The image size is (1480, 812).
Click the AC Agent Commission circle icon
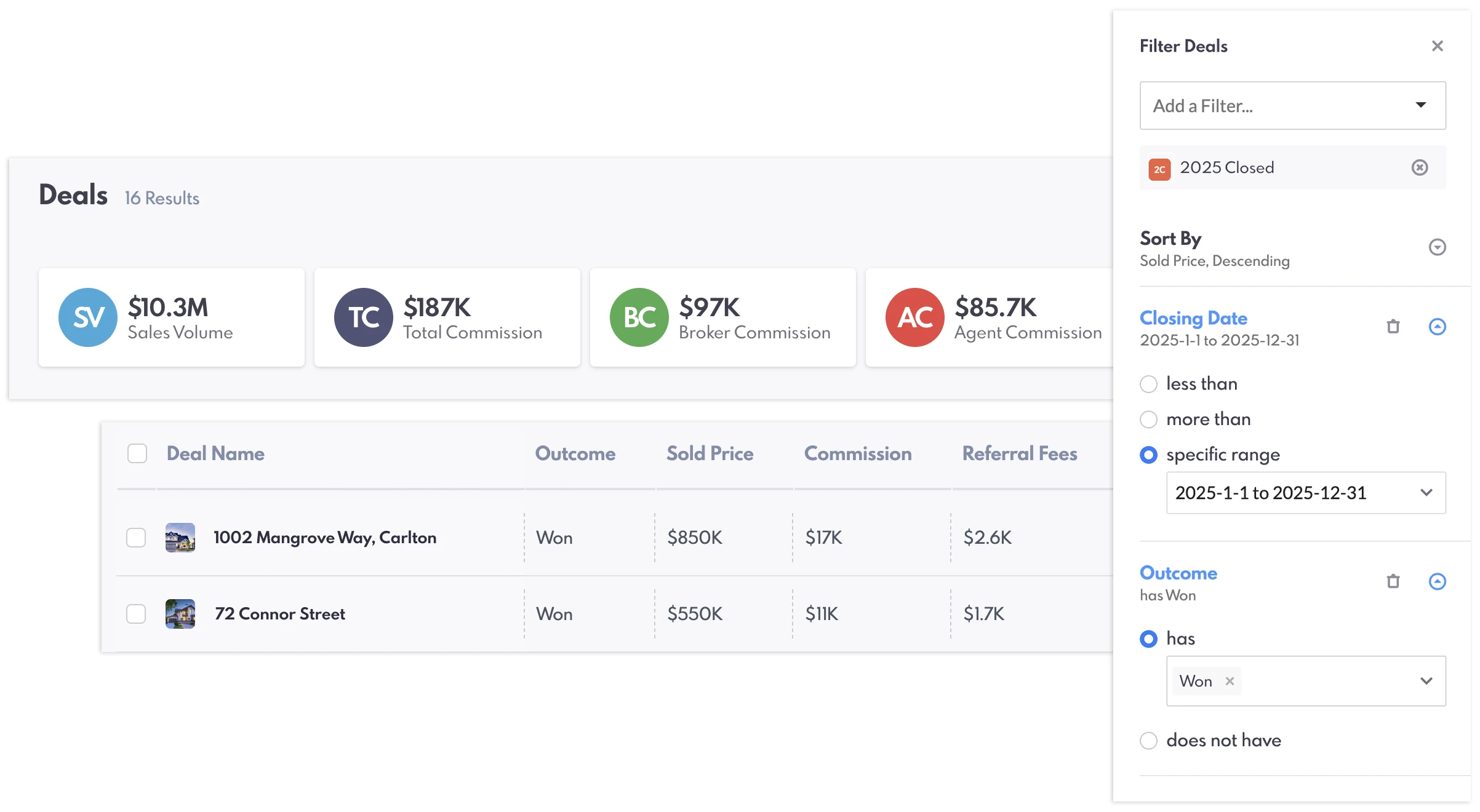point(914,317)
